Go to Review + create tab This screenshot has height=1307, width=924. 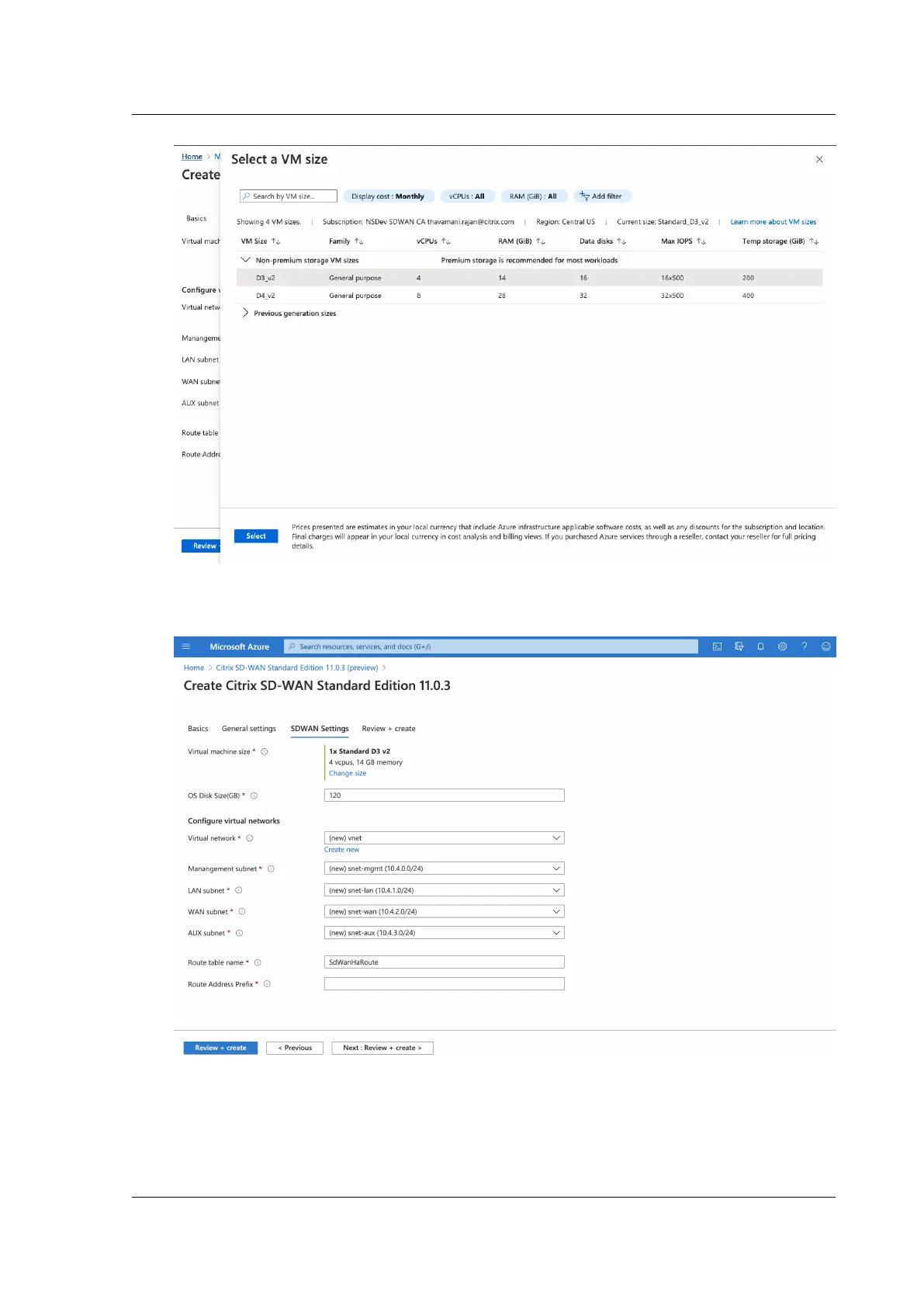[389, 729]
